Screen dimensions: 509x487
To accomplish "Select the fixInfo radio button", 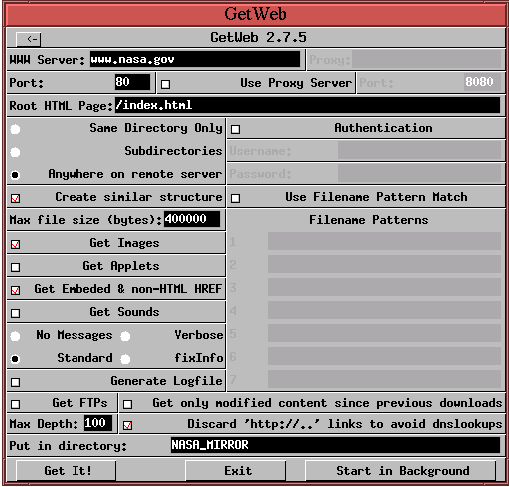I will tap(125, 359).
